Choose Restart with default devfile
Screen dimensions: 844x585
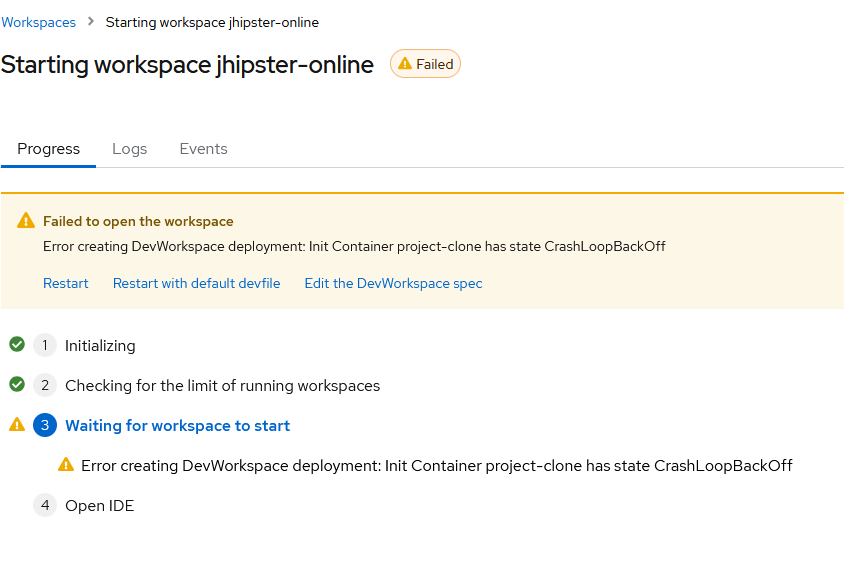tap(196, 283)
